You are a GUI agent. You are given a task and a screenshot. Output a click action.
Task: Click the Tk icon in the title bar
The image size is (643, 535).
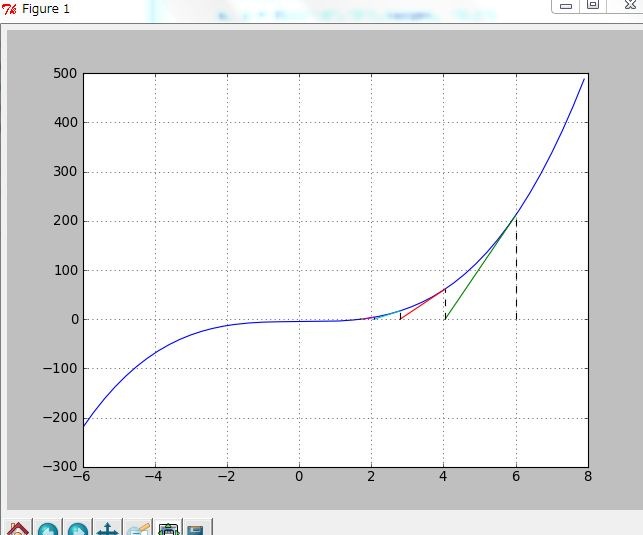(x=9, y=8)
